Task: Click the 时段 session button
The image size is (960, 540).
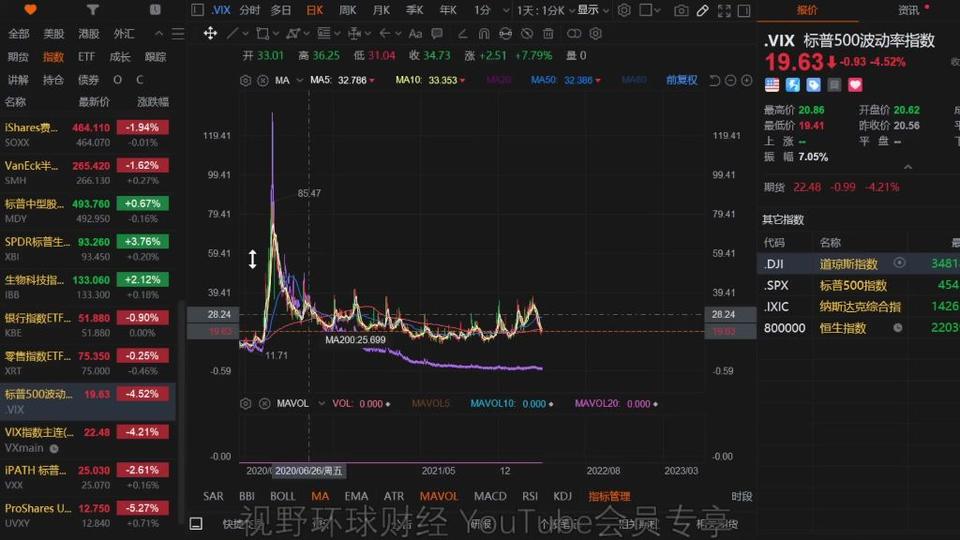Action: pos(741,496)
